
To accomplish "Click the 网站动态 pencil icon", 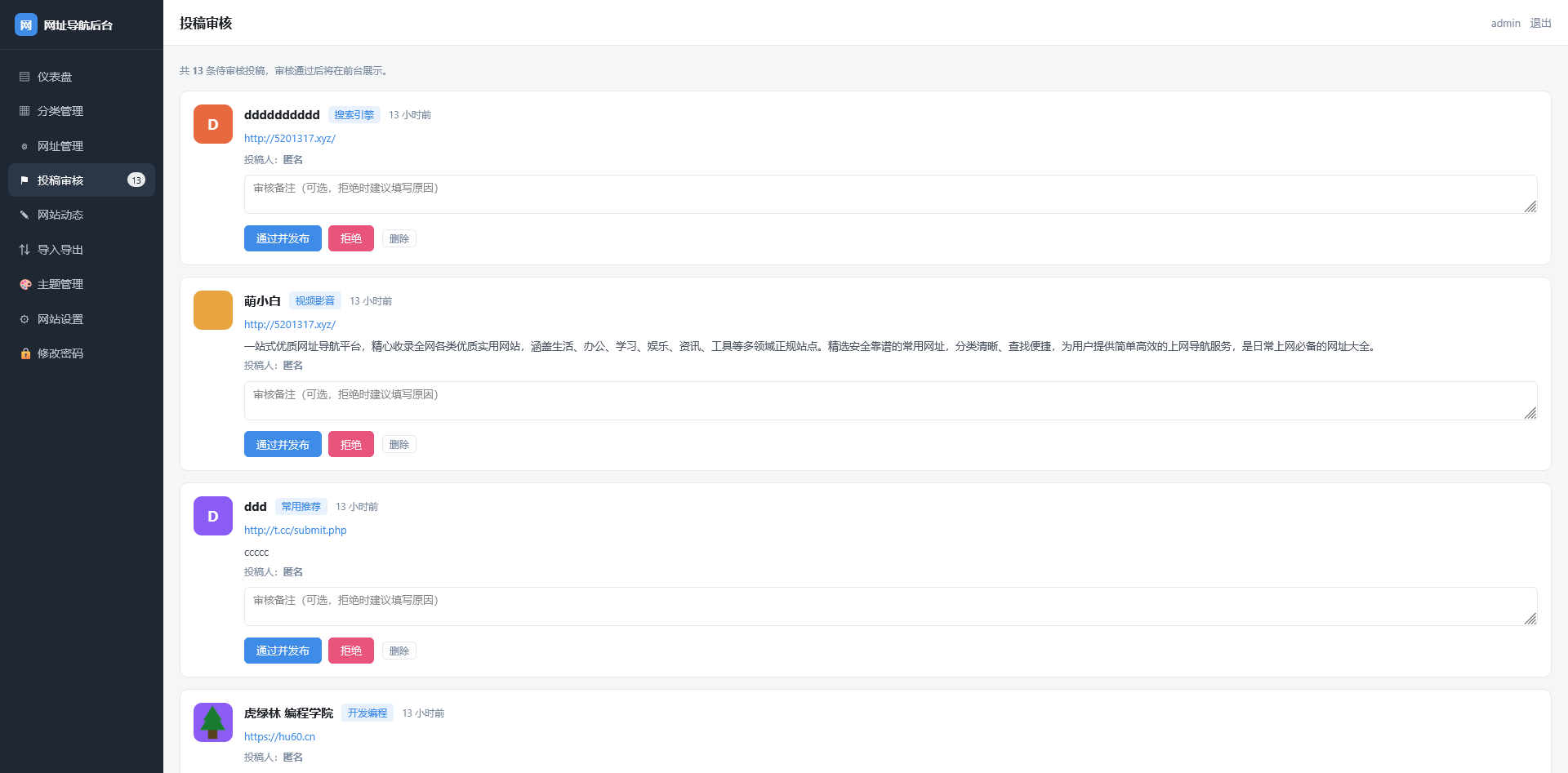I will click(x=24, y=215).
